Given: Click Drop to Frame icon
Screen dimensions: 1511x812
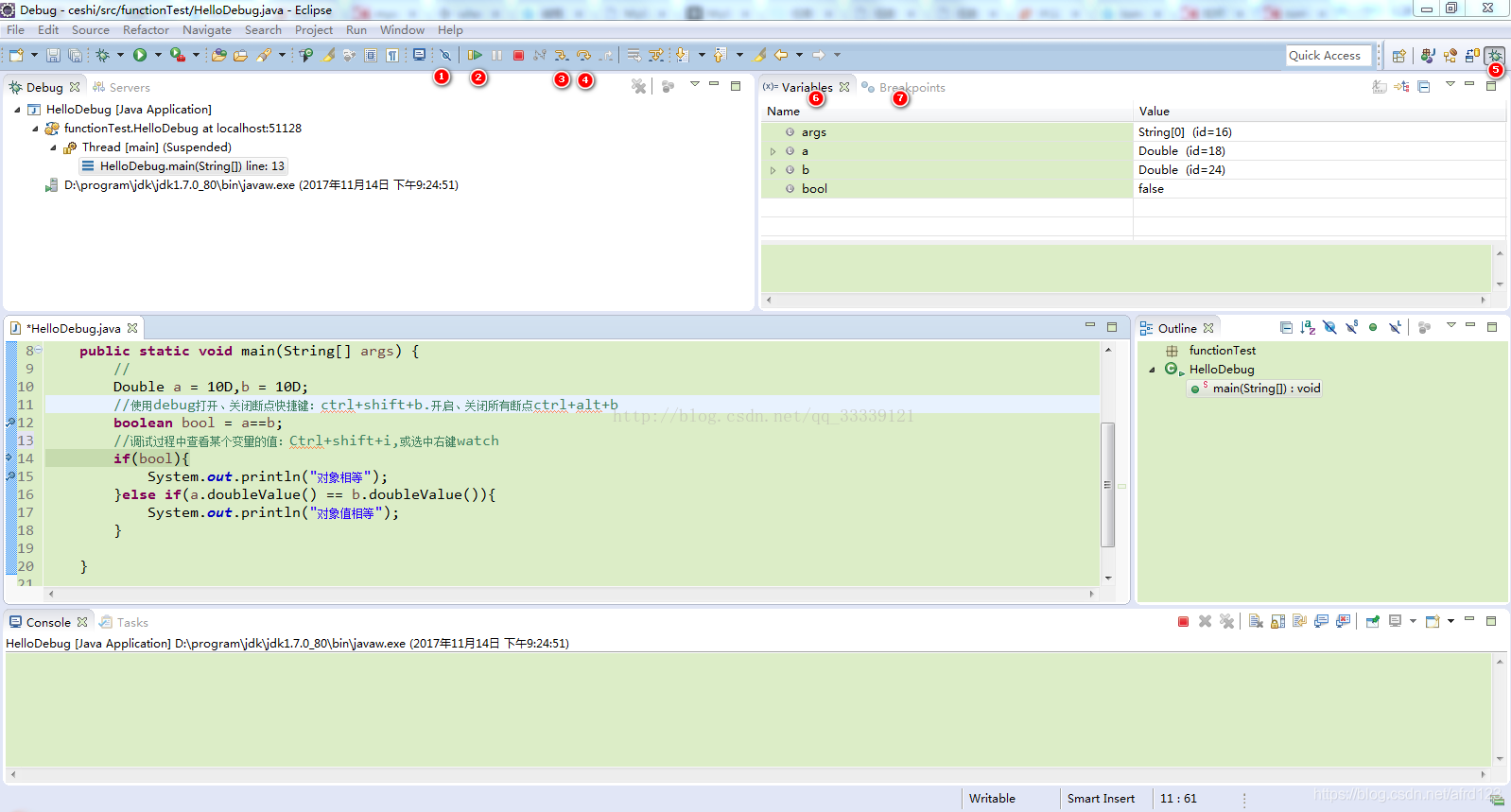Looking at the screenshot, I should coord(634,56).
